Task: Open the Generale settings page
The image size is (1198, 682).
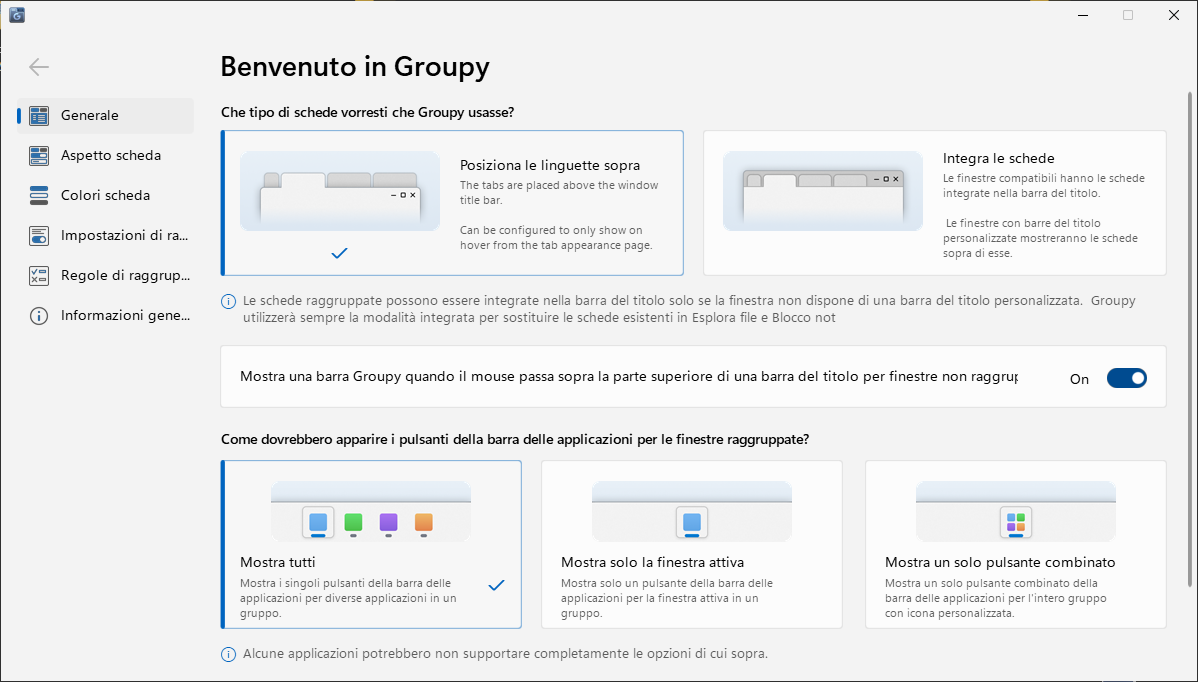Action: [105, 115]
